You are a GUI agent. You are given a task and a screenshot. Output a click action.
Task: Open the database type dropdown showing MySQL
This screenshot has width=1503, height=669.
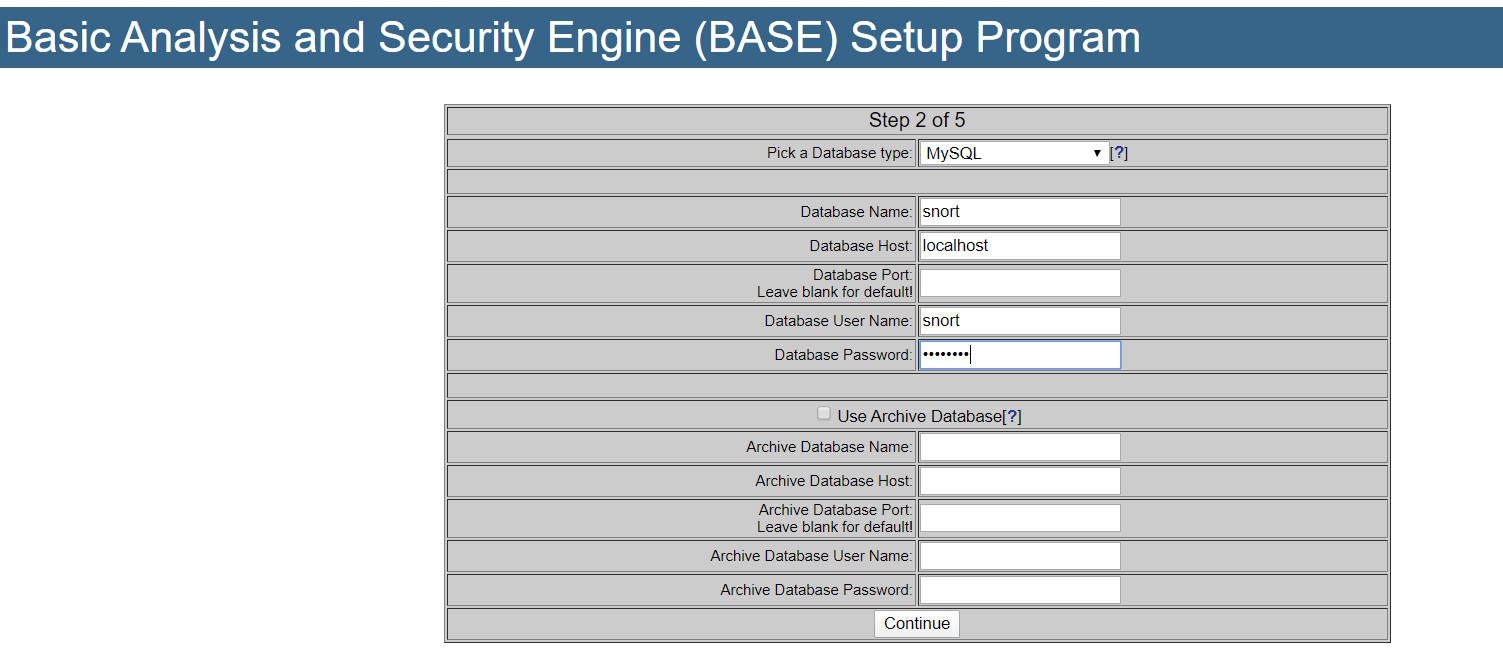[x=1013, y=153]
